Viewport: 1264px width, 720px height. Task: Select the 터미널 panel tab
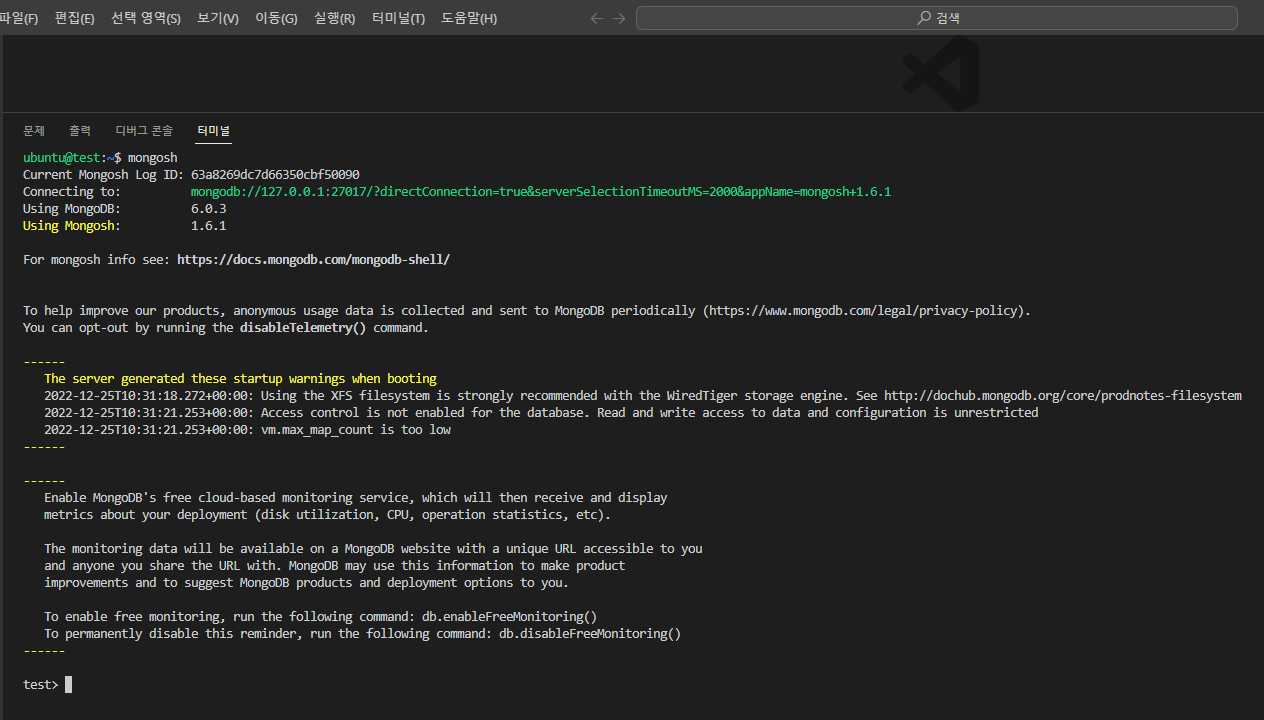213,131
